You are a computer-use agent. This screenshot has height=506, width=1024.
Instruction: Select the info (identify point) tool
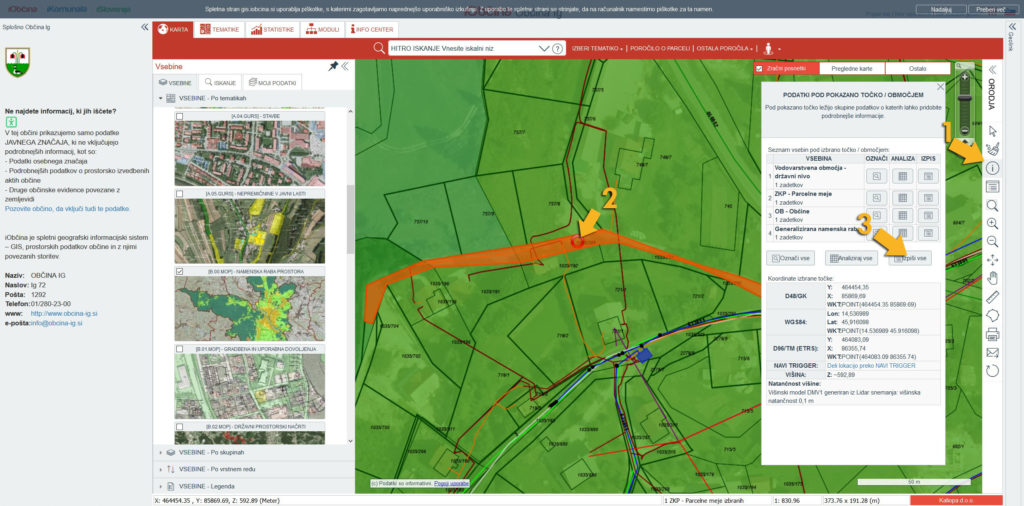(x=992, y=168)
